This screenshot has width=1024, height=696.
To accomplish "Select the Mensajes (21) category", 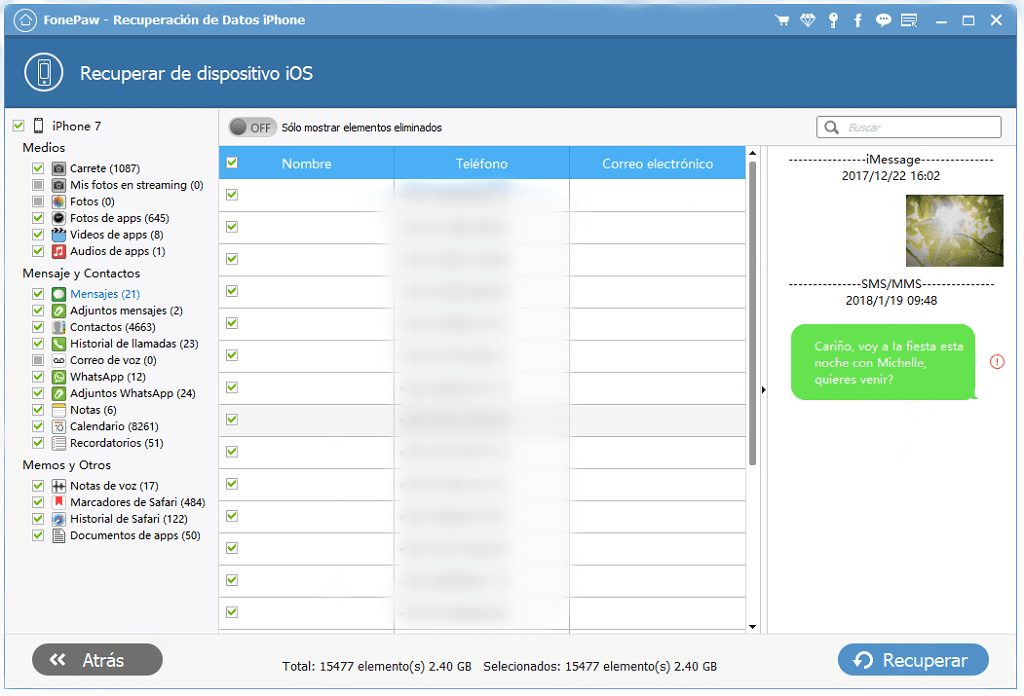I will tap(105, 294).
